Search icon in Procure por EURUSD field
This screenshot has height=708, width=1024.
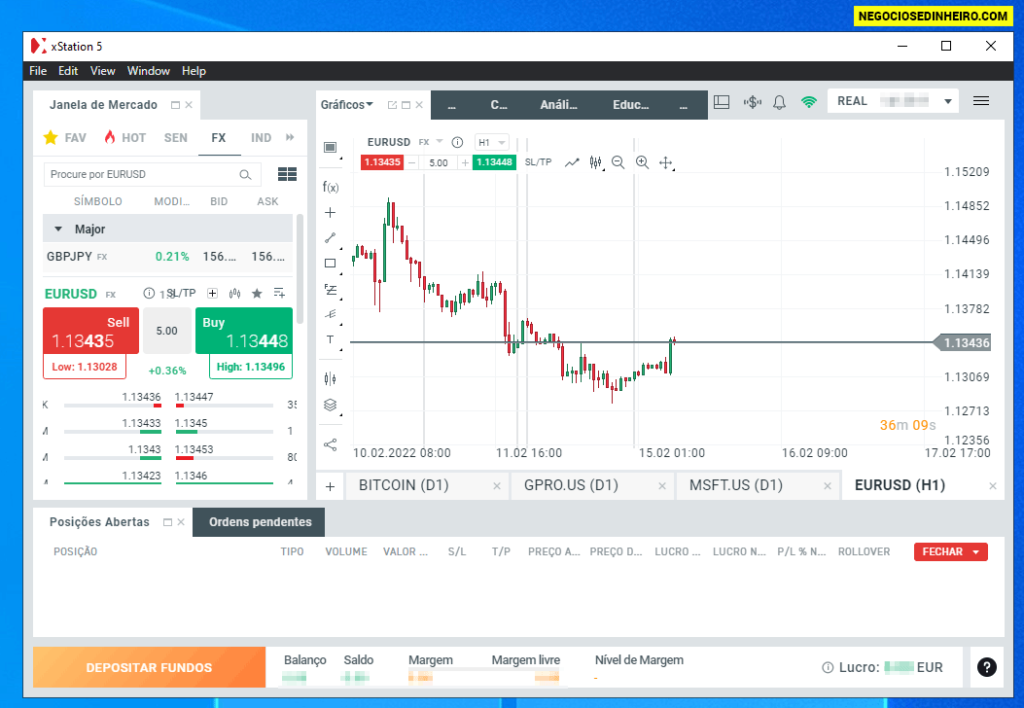click(x=245, y=174)
